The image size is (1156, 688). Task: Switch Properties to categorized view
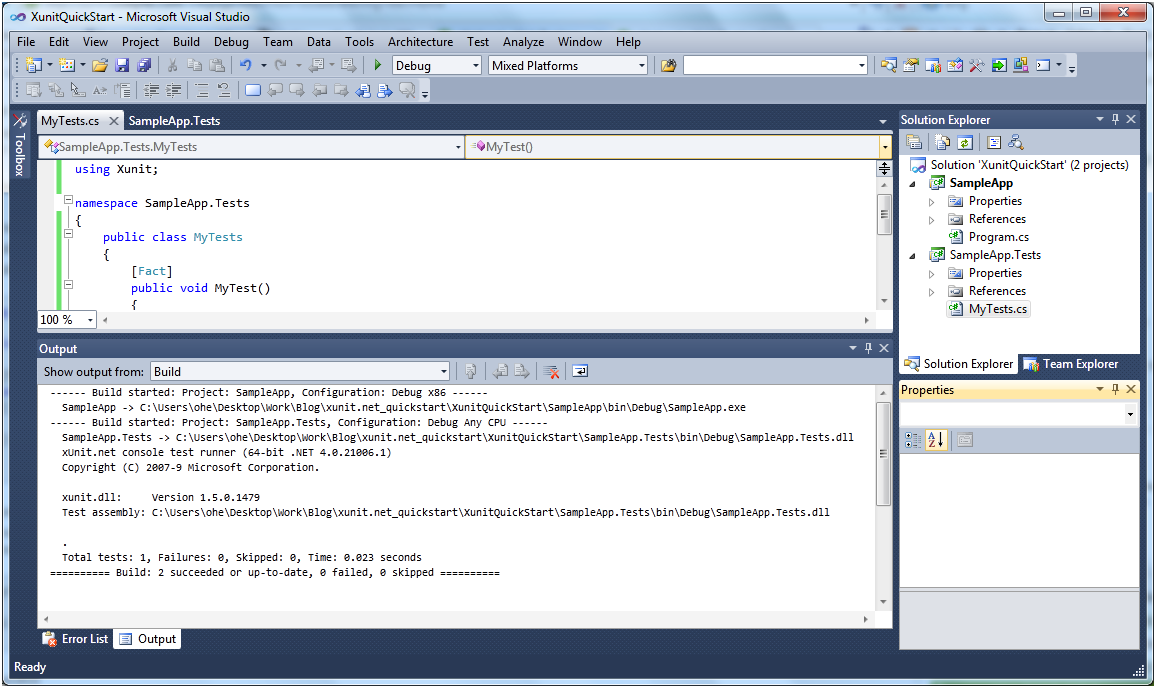pos(913,440)
